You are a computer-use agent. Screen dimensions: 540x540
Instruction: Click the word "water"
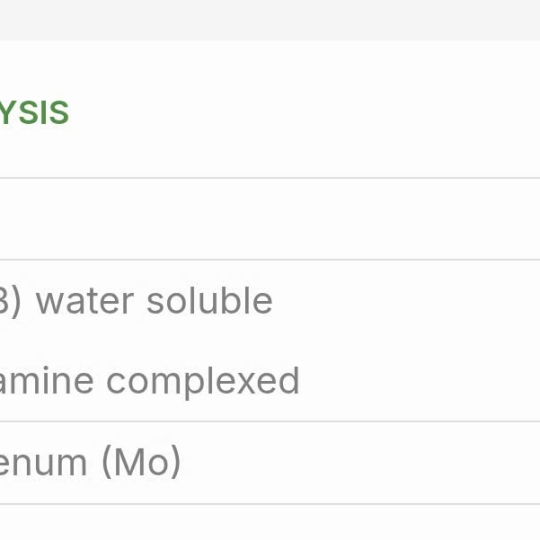tap(85, 302)
